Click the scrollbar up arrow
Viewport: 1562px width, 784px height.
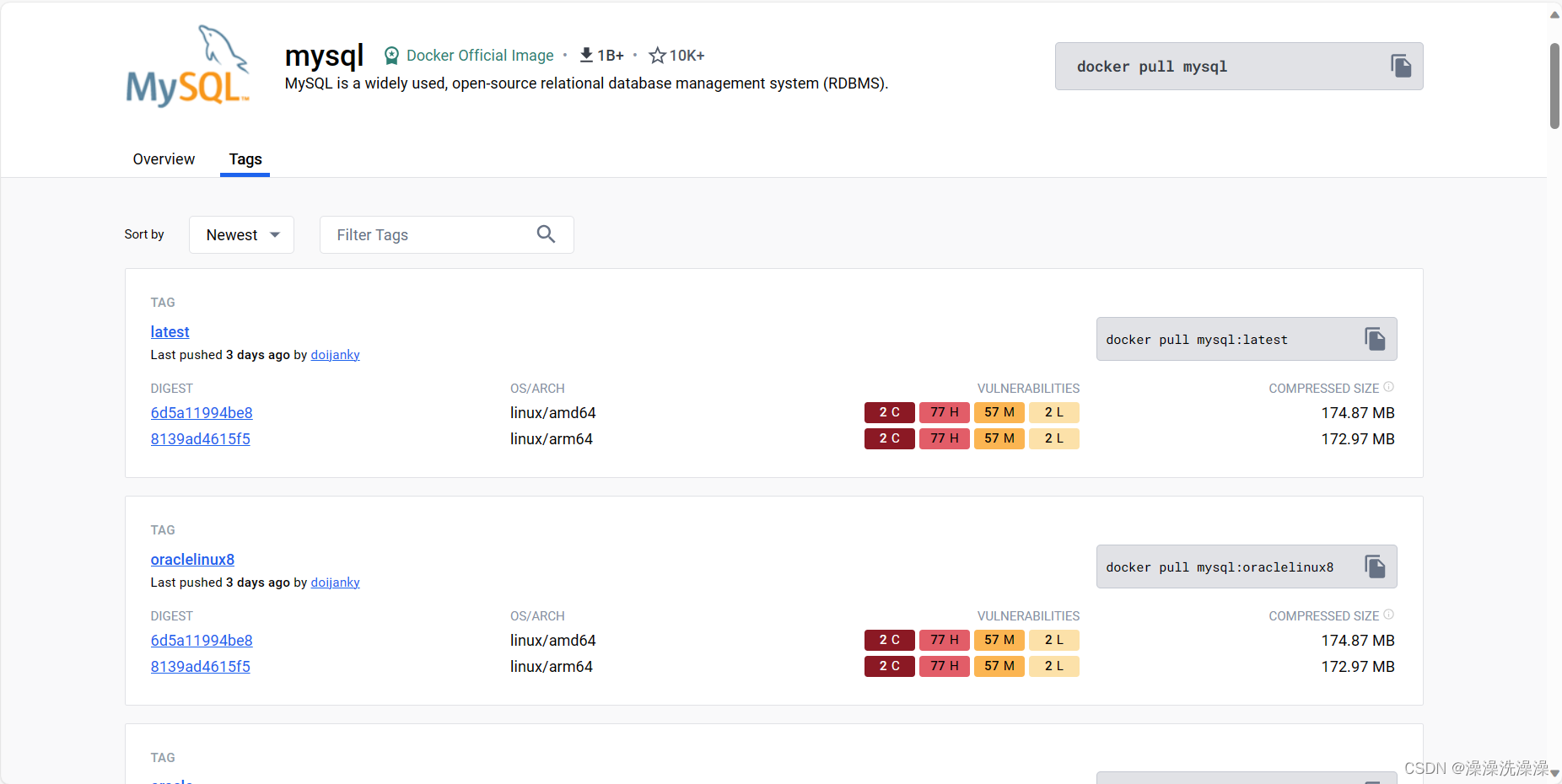tap(1554, 14)
